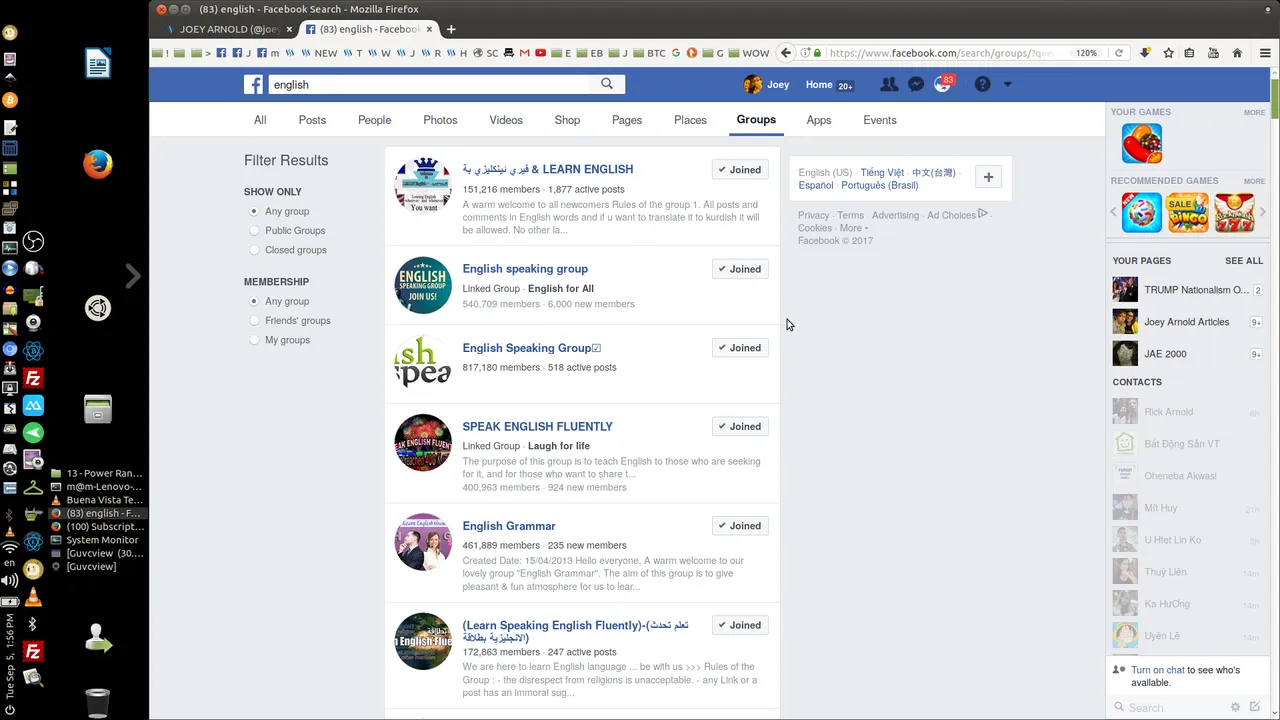
Task: Click the search magnifier icon
Action: coord(606,84)
